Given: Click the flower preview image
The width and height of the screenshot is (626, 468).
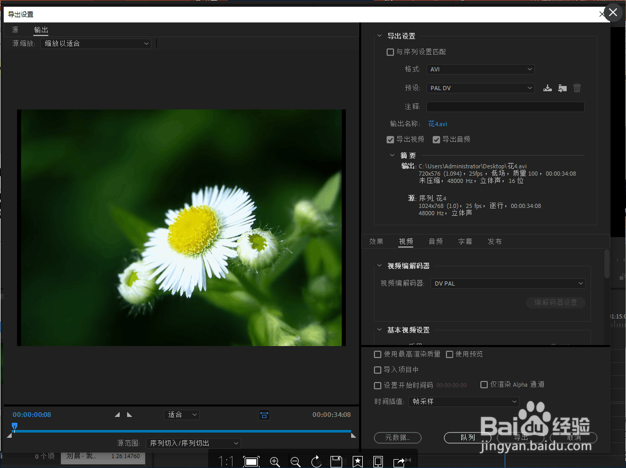Looking at the screenshot, I should tap(181, 228).
